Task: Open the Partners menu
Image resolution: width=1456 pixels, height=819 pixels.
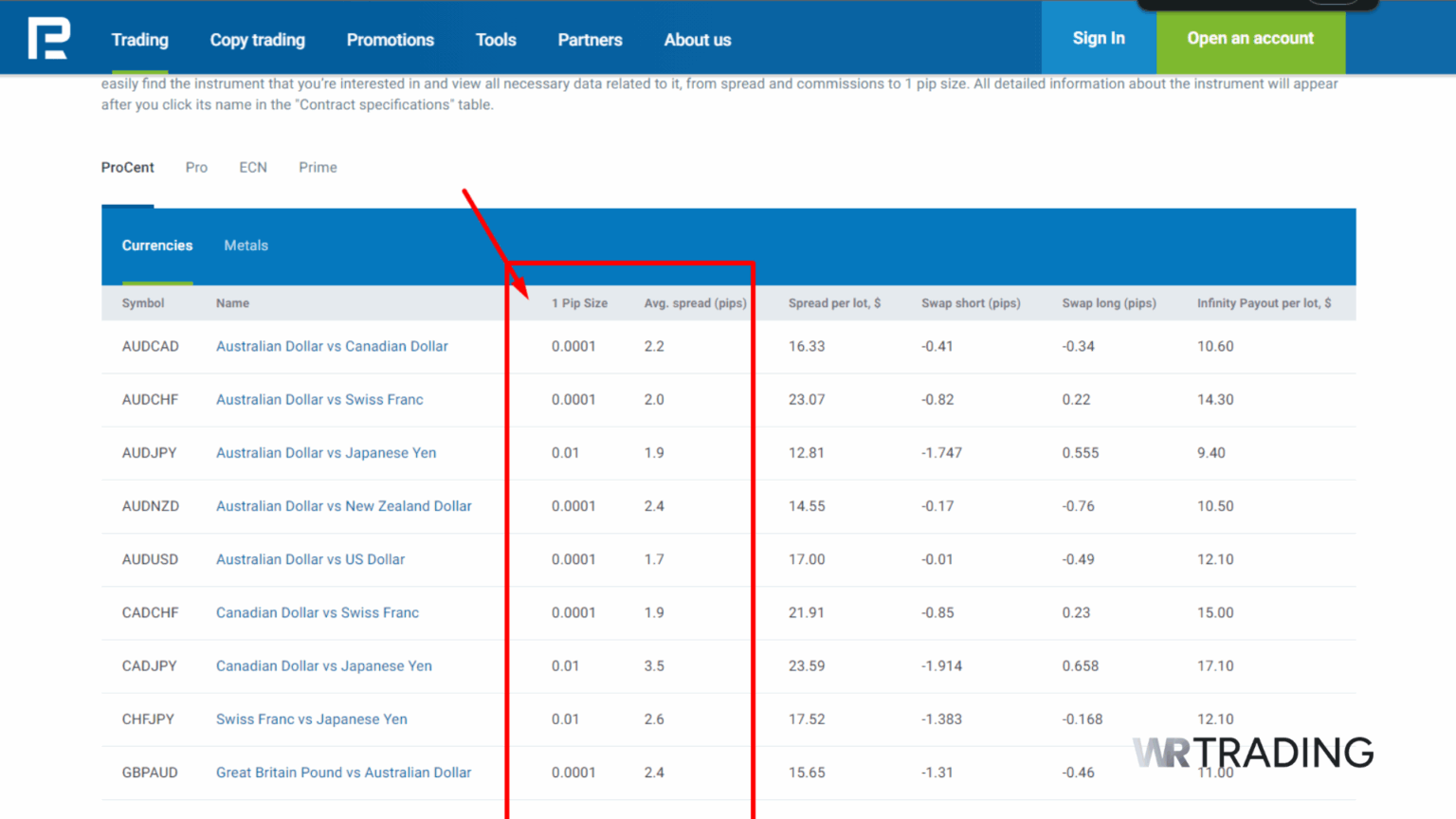Action: [590, 40]
